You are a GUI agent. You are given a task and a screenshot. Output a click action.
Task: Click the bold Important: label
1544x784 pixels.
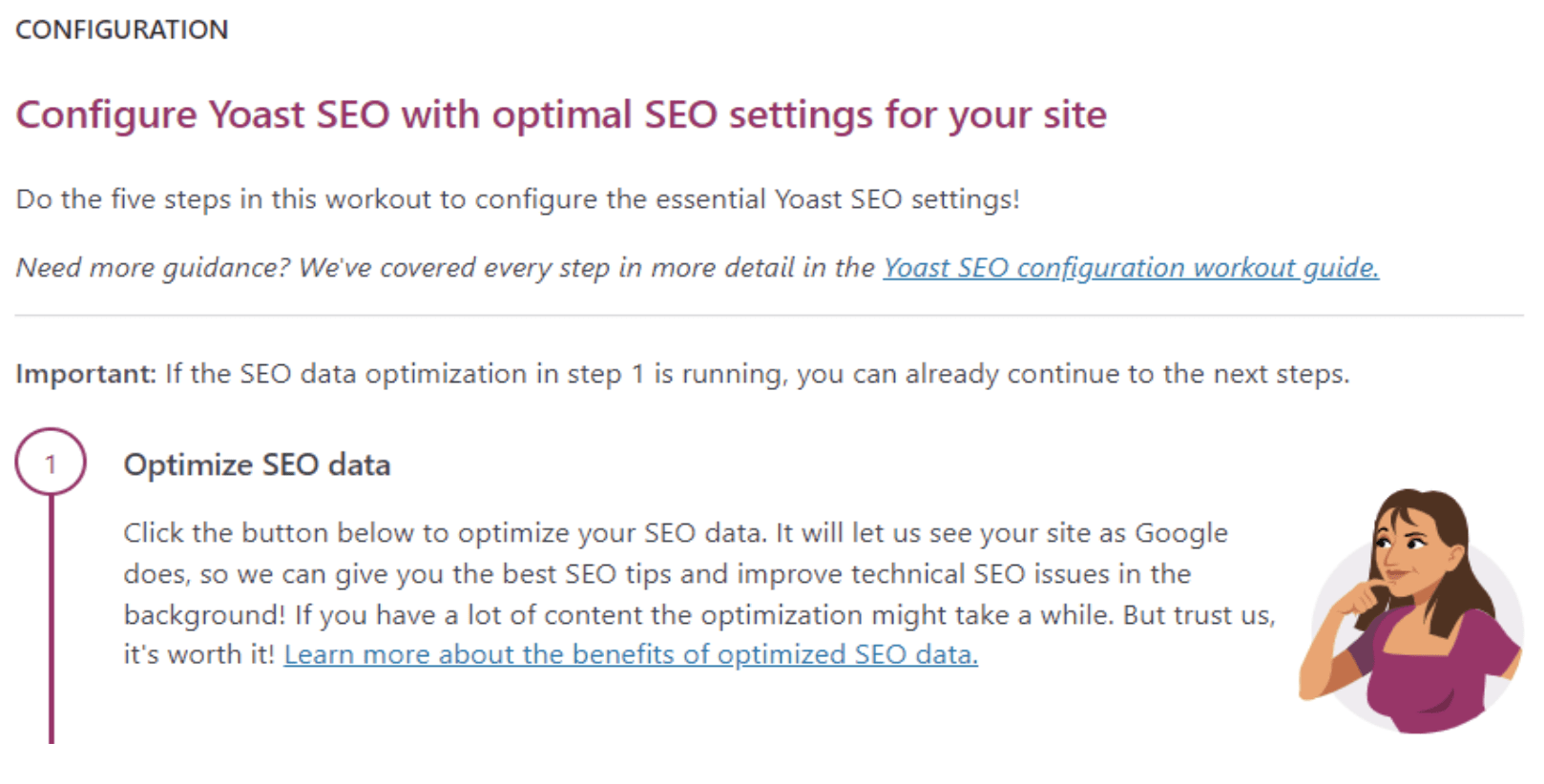click(x=86, y=374)
